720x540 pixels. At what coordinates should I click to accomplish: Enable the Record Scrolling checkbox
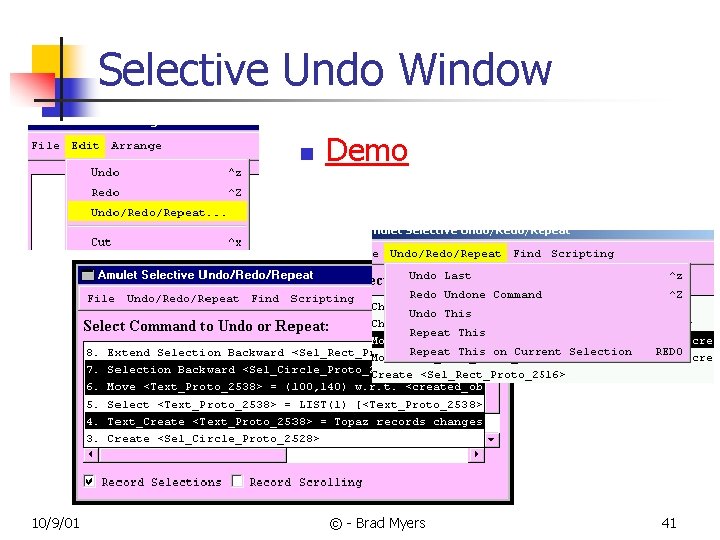click(237, 481)
